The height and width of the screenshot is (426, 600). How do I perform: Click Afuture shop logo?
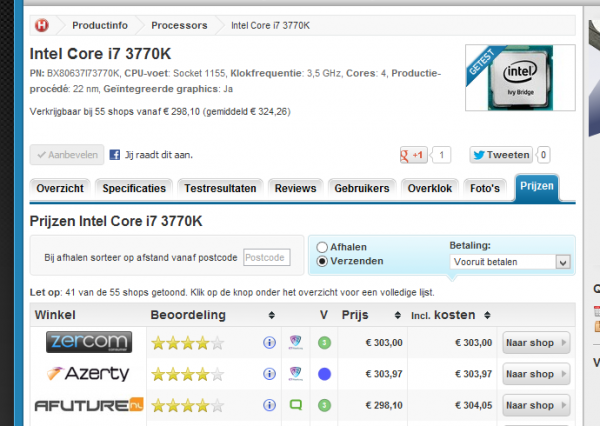click(89, 405)
